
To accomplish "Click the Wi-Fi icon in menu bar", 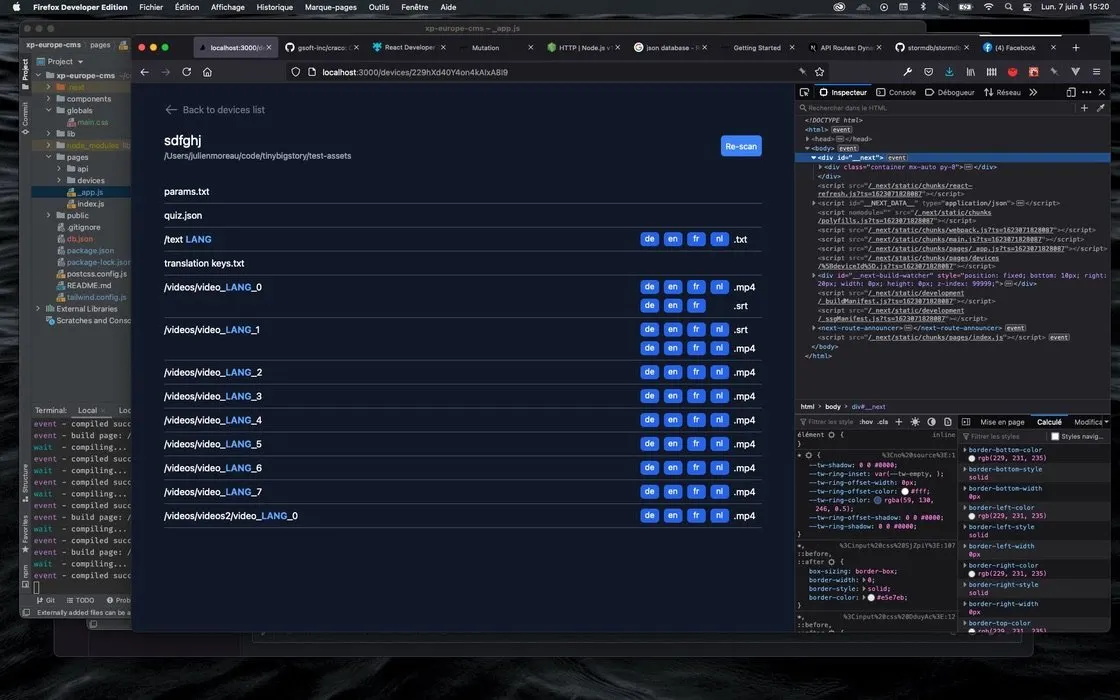I will tap(989, 7).
